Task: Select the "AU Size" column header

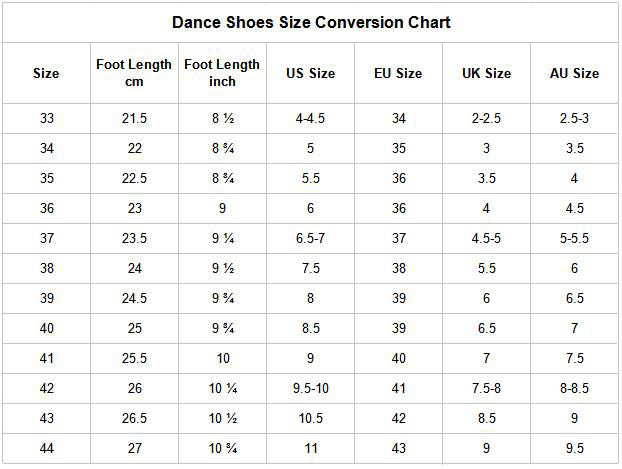Action: (x=574, y=73)
